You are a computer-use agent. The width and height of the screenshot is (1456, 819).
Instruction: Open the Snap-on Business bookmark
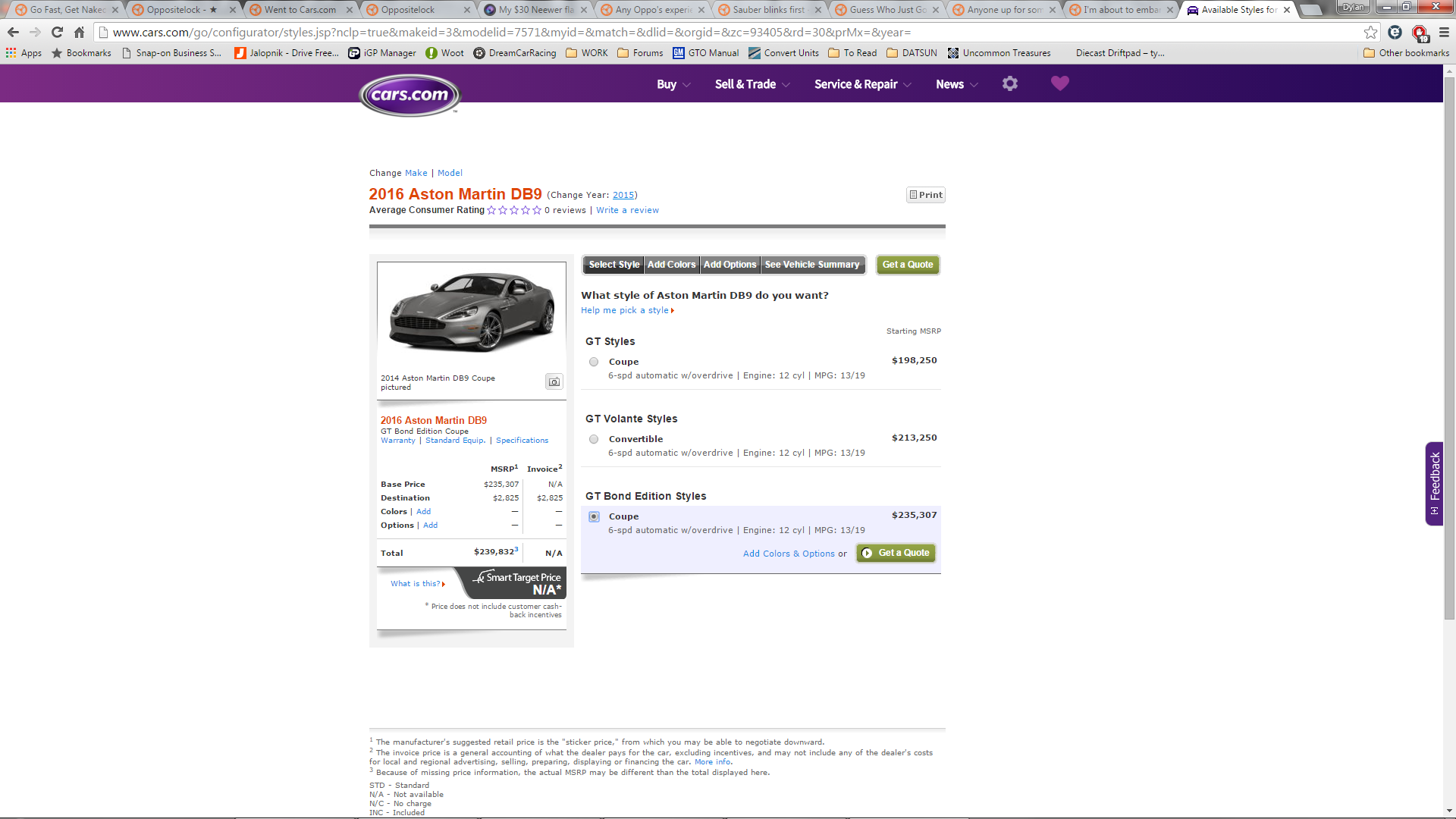(x=171, y=53)
